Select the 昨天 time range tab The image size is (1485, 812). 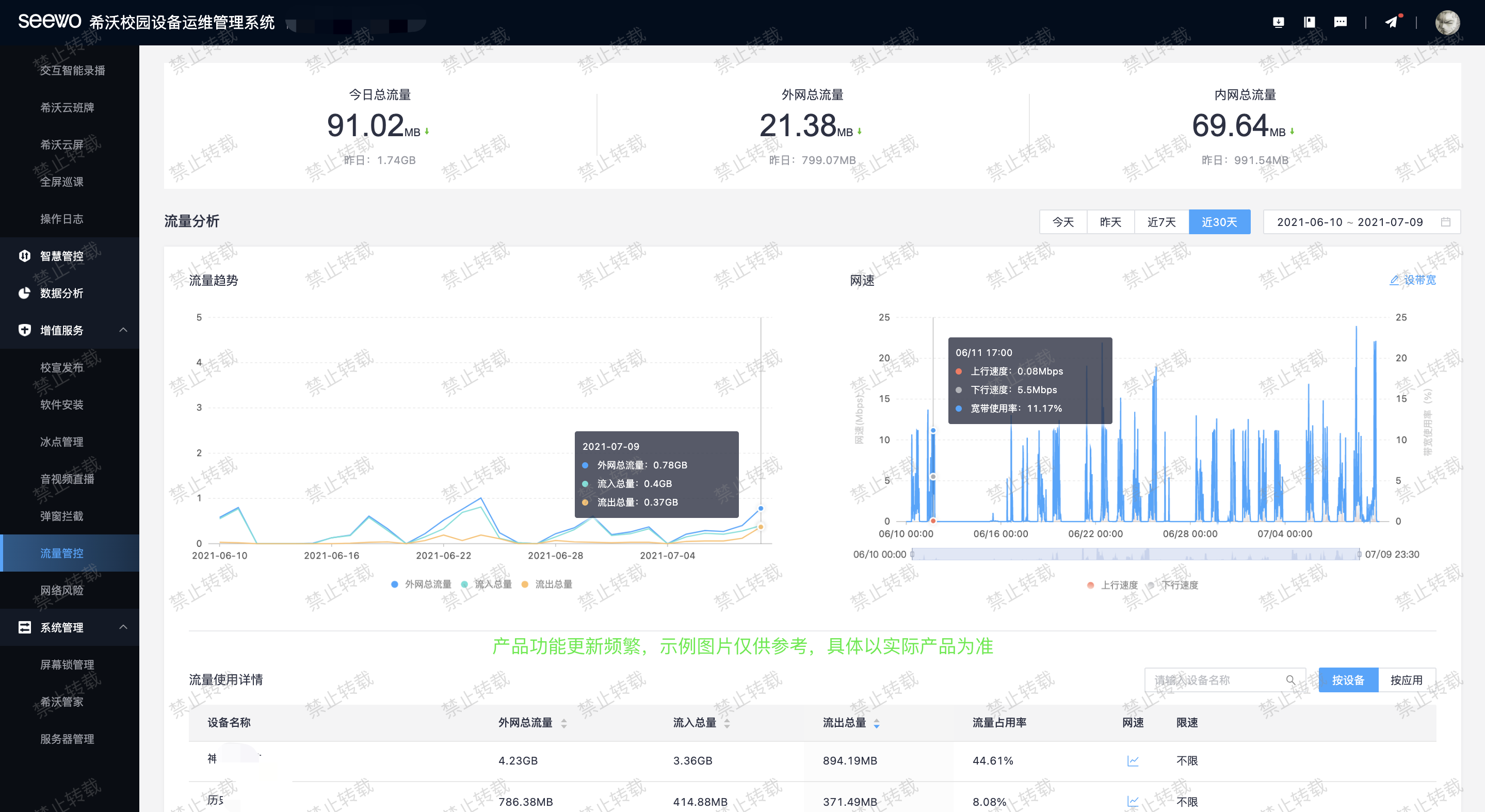1110,222
